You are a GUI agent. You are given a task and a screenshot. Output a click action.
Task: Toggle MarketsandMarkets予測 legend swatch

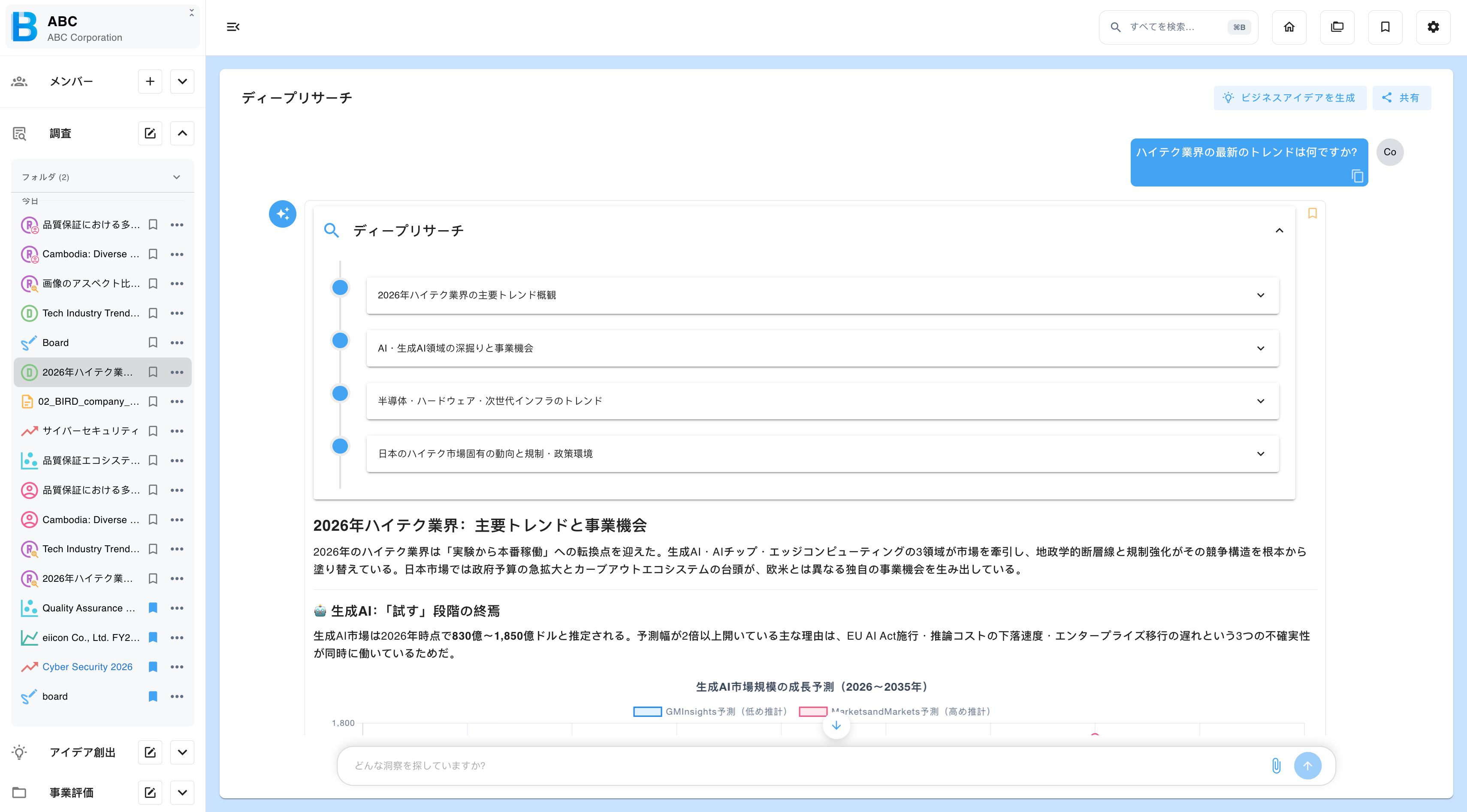point(813,711)
